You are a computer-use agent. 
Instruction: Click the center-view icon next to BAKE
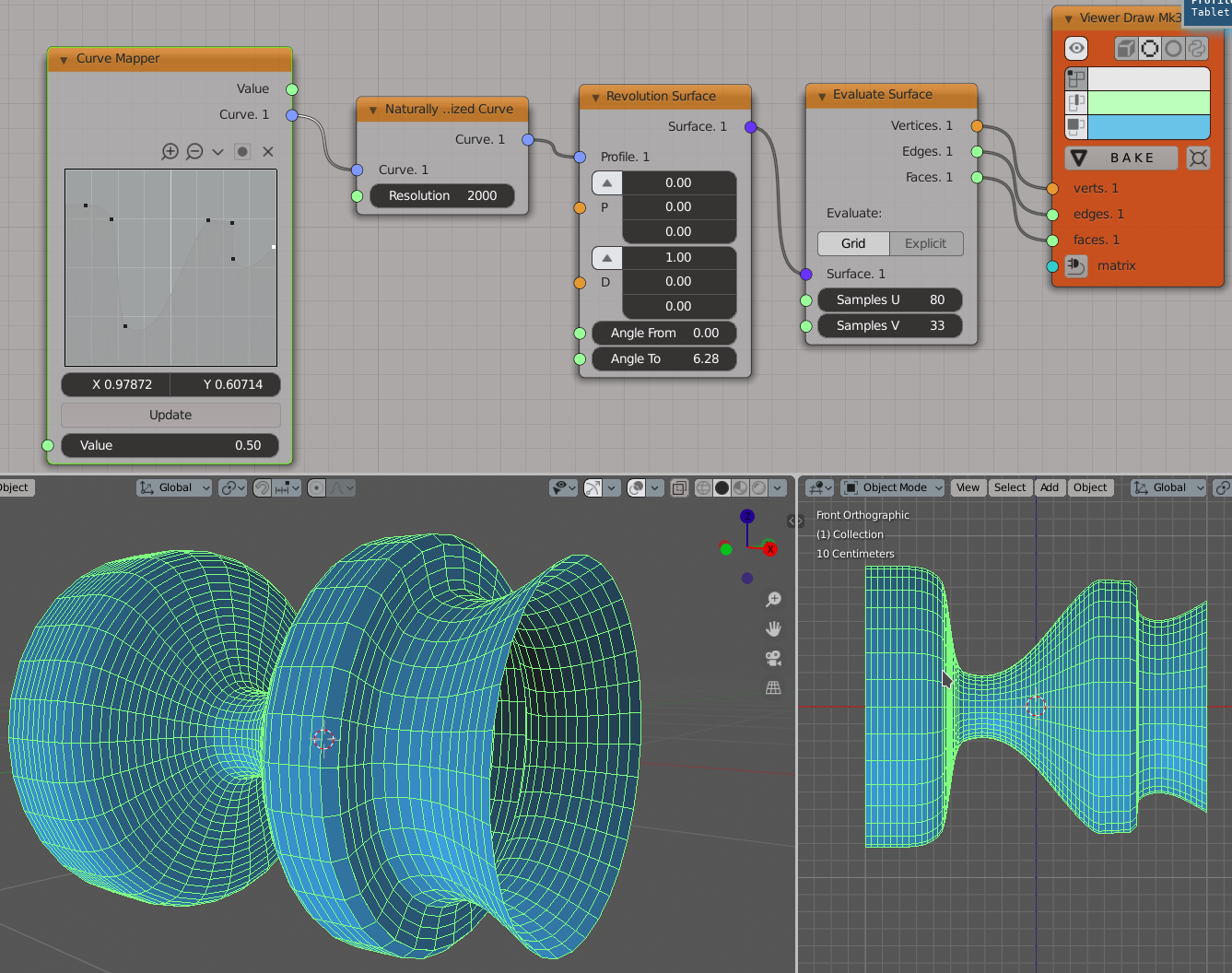tap(1198, 158)
